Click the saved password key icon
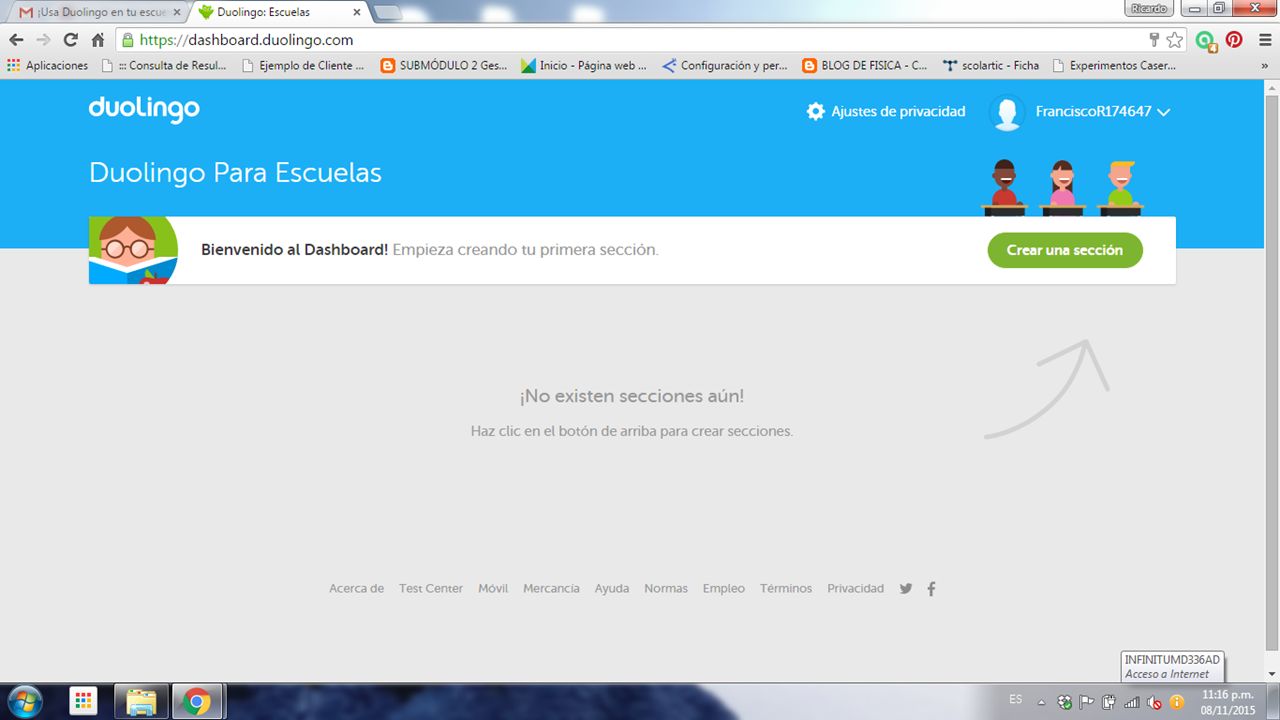 point(1154,40)
